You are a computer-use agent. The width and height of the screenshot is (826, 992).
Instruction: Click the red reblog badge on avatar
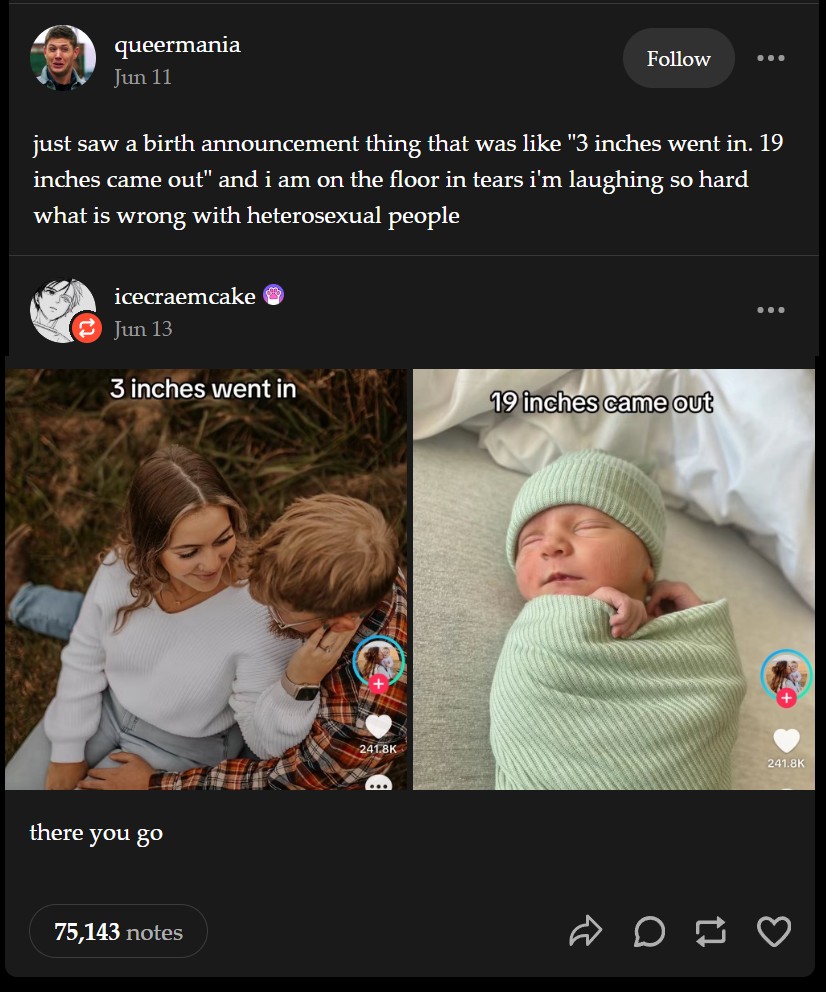coord(86,327)
